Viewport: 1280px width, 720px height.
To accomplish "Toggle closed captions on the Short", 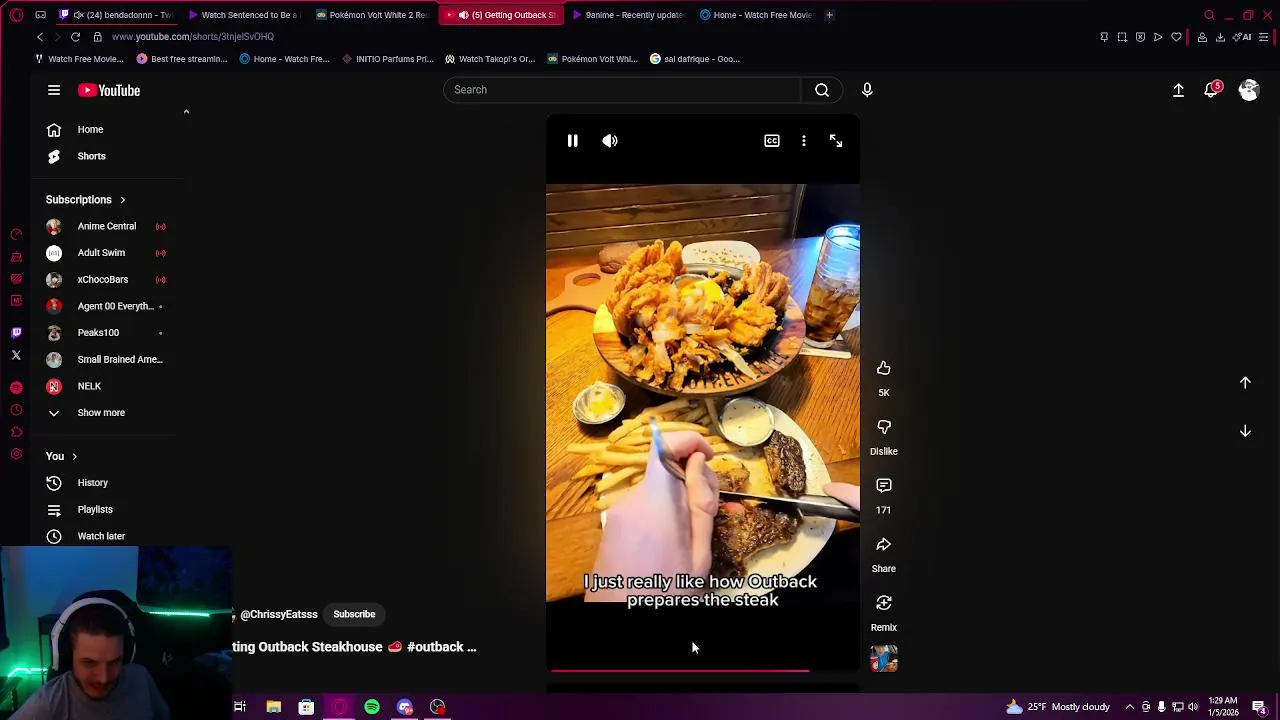I will coord(772,141).
